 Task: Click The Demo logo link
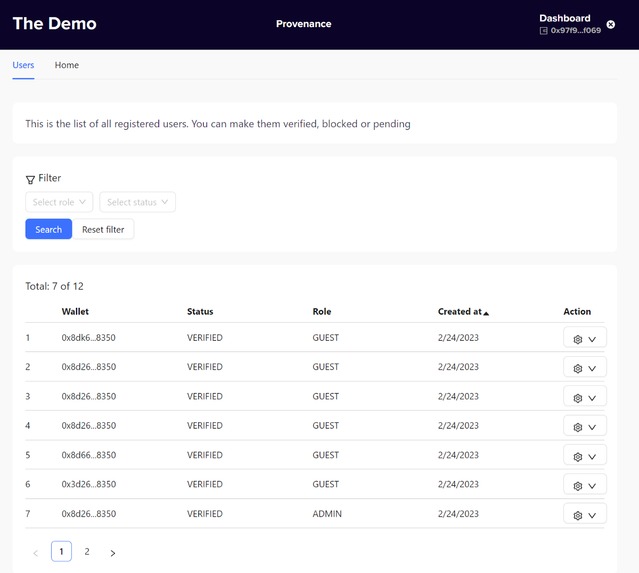click(55, 24)
